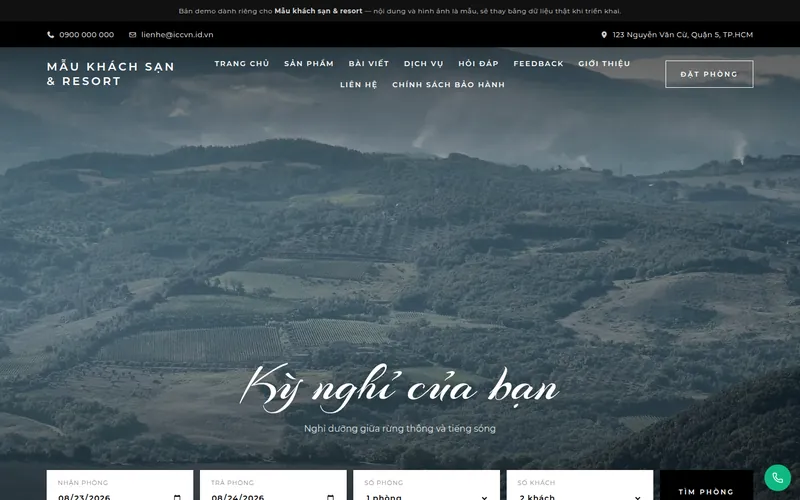Open the Hỏi Đáp menu item
The height and width of the screenshot is (500, 800).
(478, 63)
